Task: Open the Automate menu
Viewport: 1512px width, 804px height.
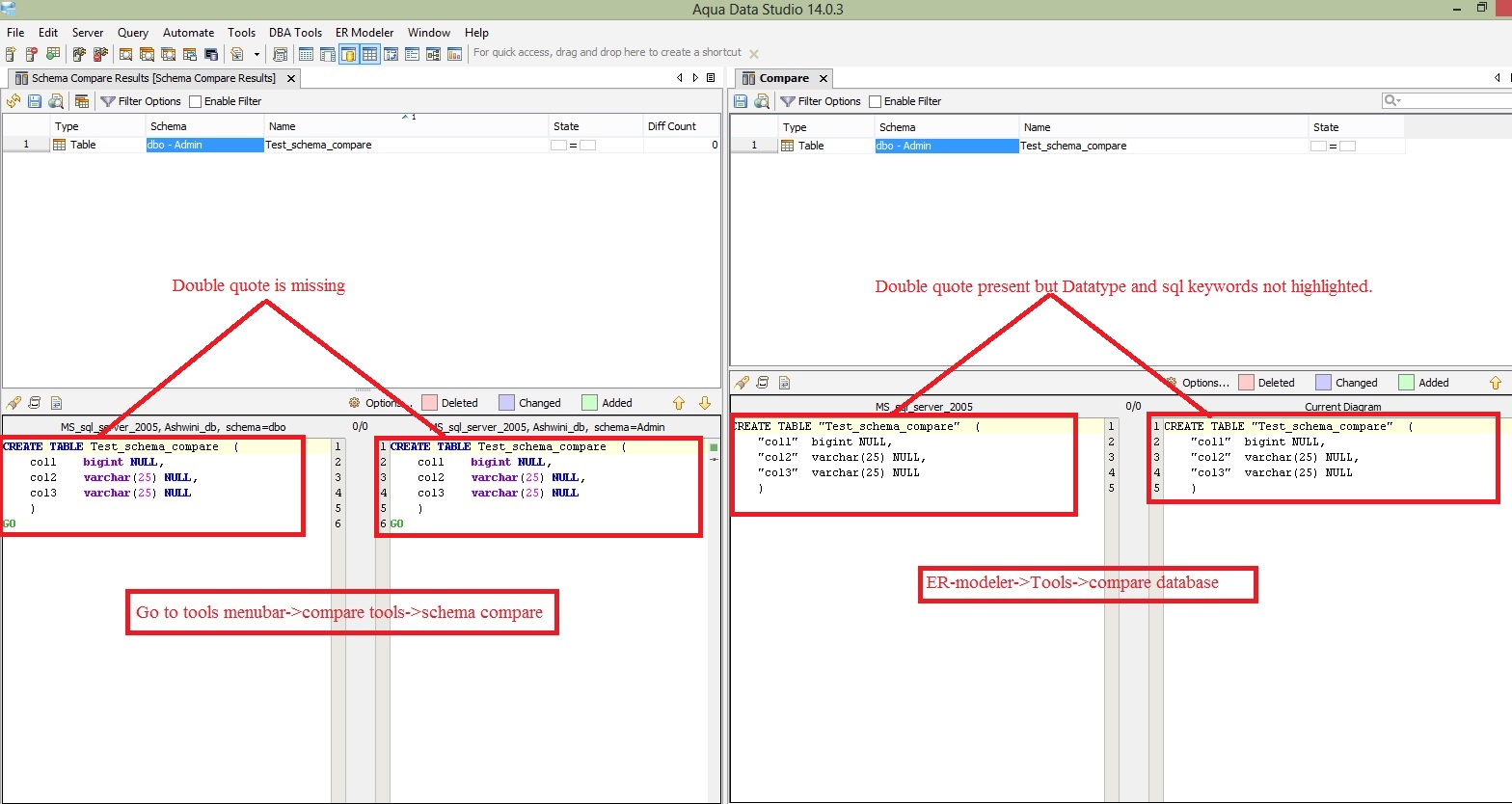Action: tap(189, 33)
